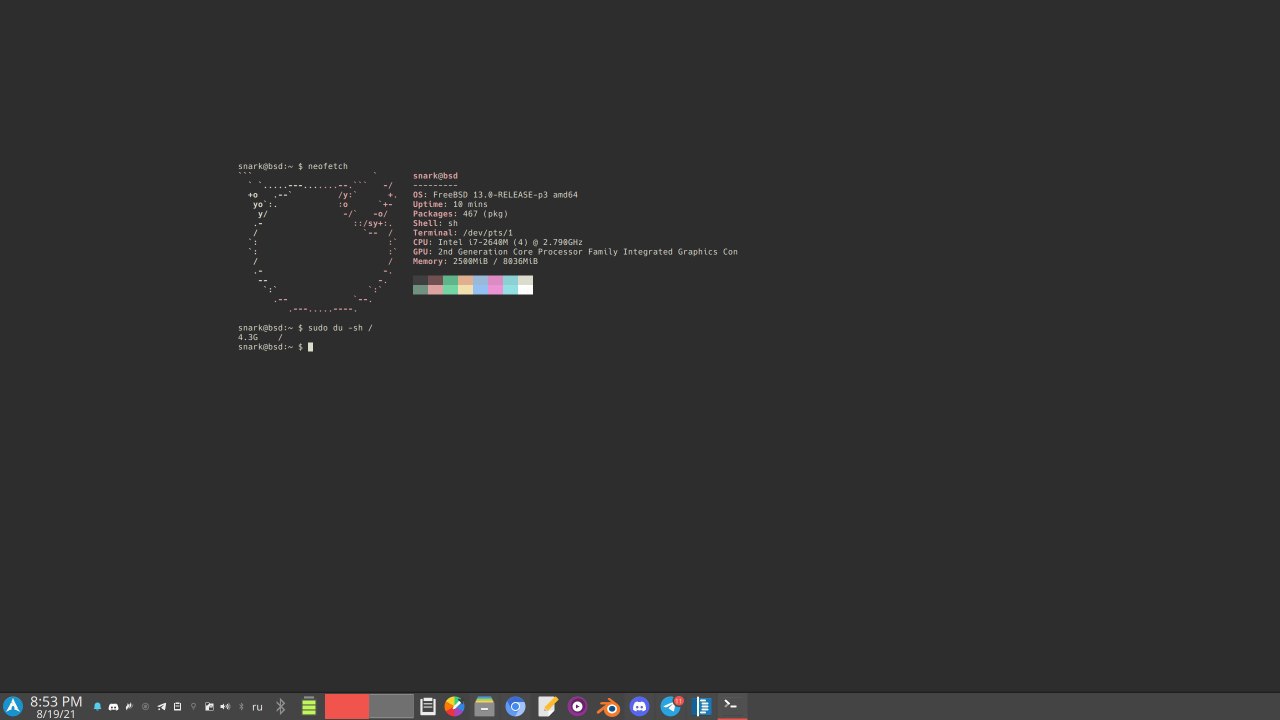This screenshot has width=1280, height=720.
Task: Launch the blue text editor icon
Action: [x=703, y=707]
